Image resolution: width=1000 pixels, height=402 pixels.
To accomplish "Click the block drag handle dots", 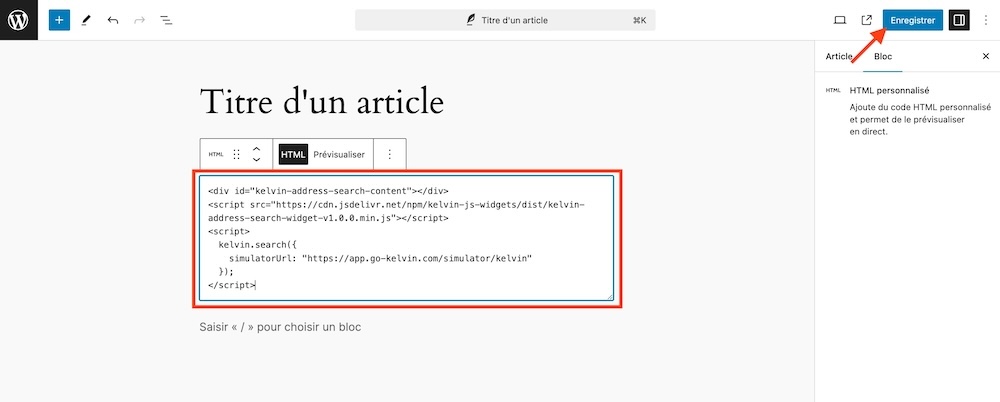I will pyautogui.click(x=236, y=154).
